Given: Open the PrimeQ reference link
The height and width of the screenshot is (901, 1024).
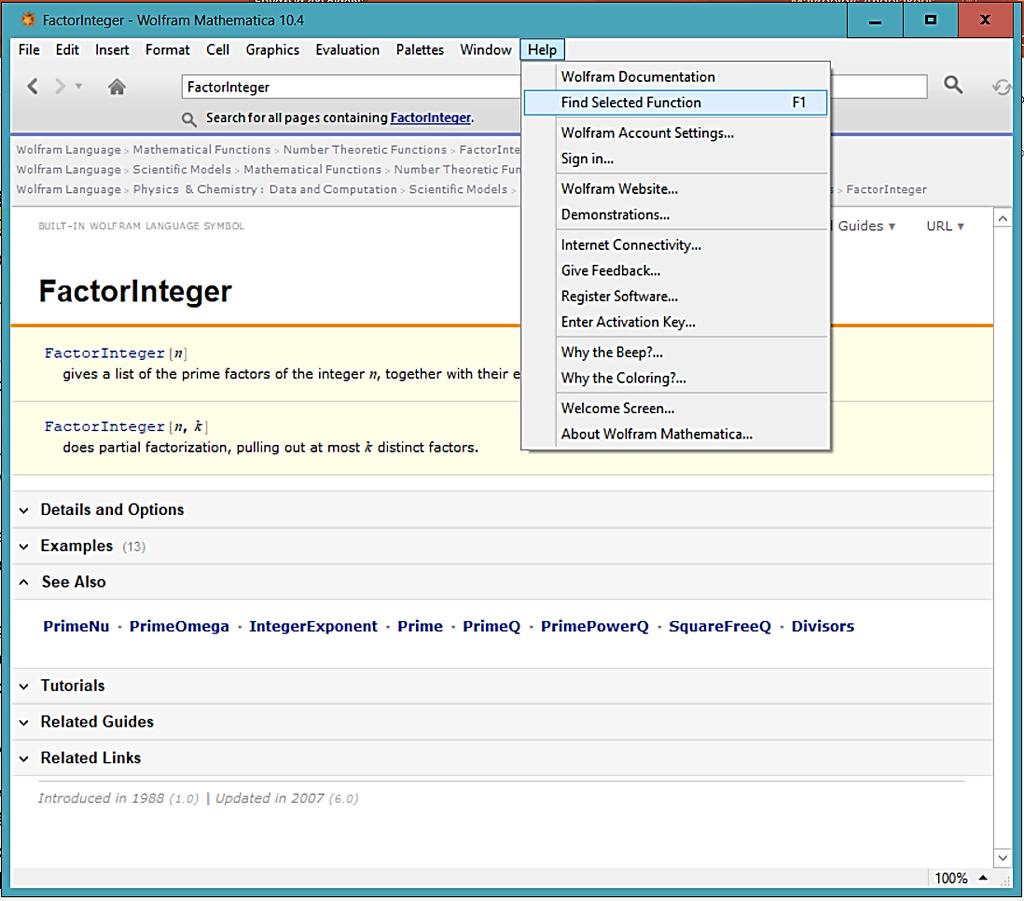Looking at the screenshot, I should (492, 626).
